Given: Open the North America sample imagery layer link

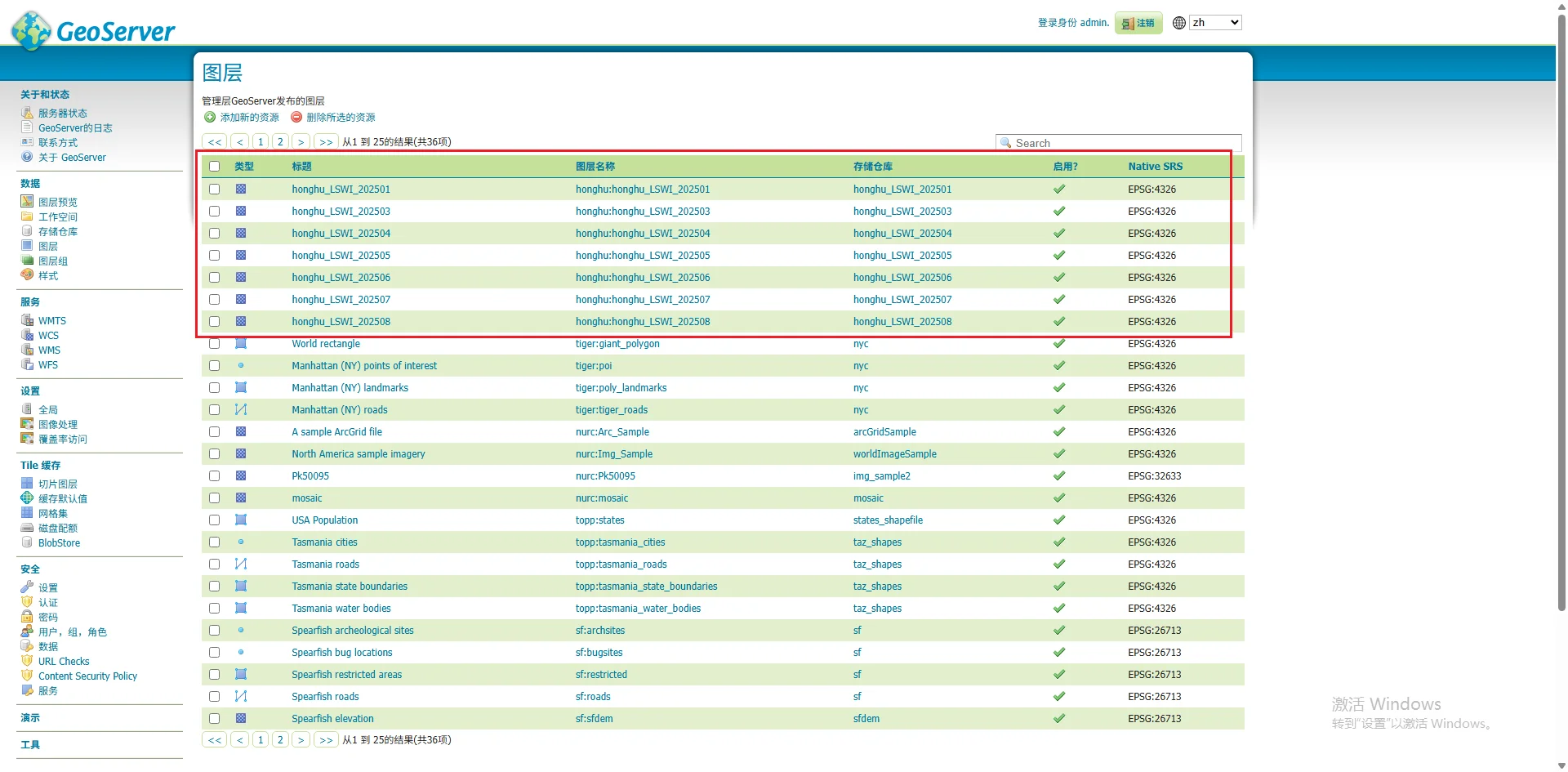Looking at the screenshot, I should click(359, 454).
